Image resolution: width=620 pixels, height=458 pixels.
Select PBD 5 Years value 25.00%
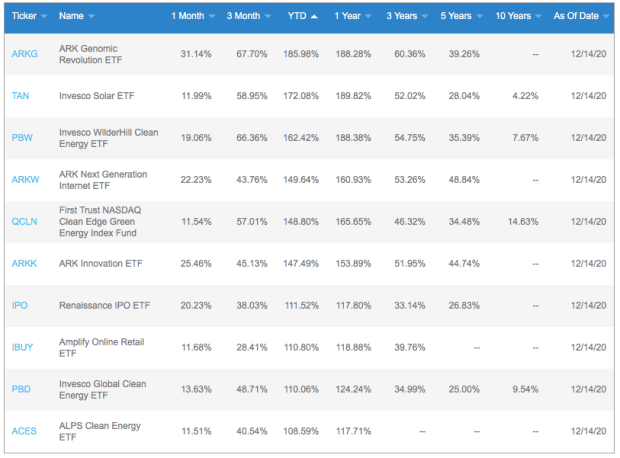pyautogui.click(x=464, y=389)
